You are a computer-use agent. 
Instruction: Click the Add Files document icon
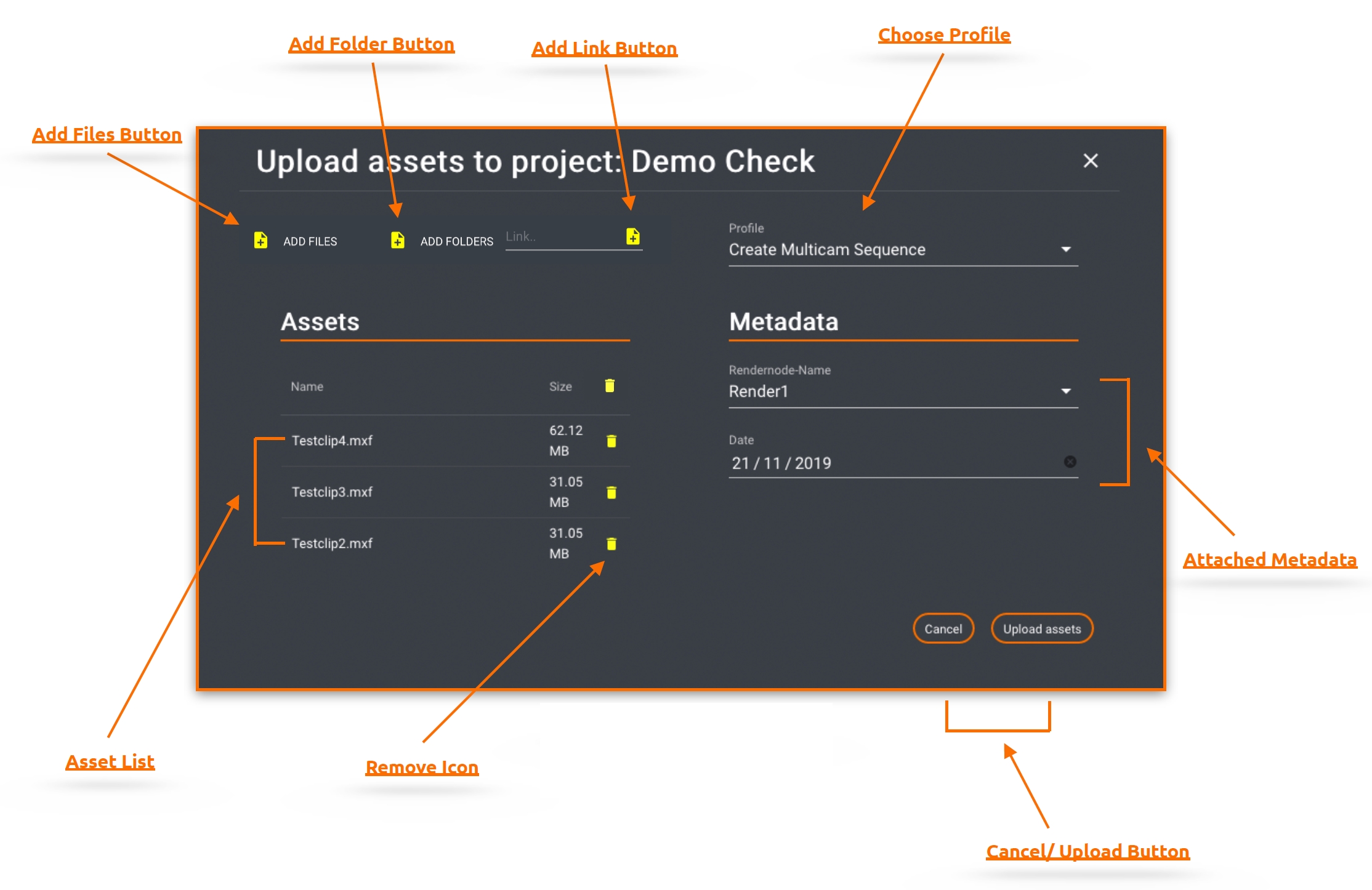point(260,240)
